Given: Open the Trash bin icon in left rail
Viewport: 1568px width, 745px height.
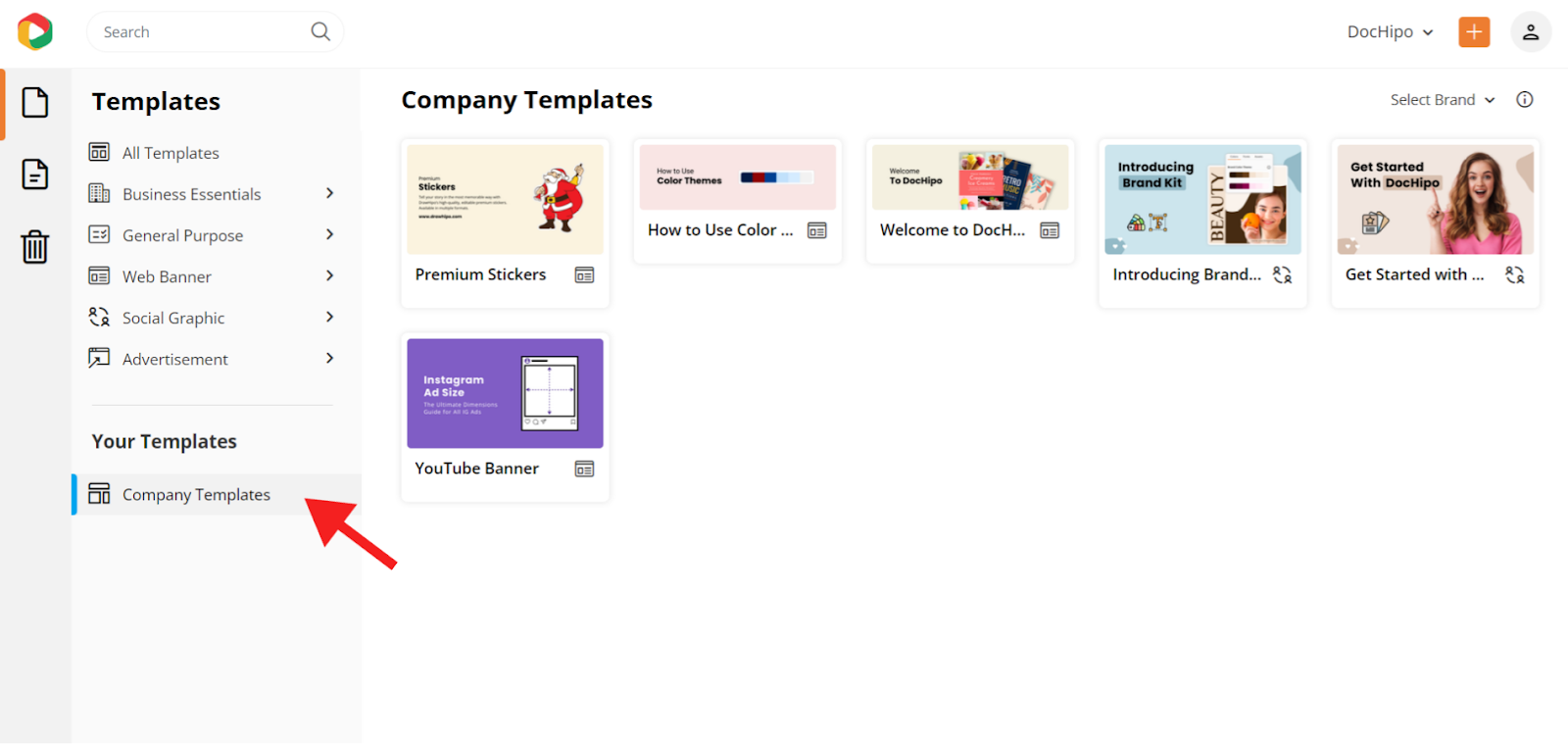Looking at the screenshot, I should pos(35,246).
